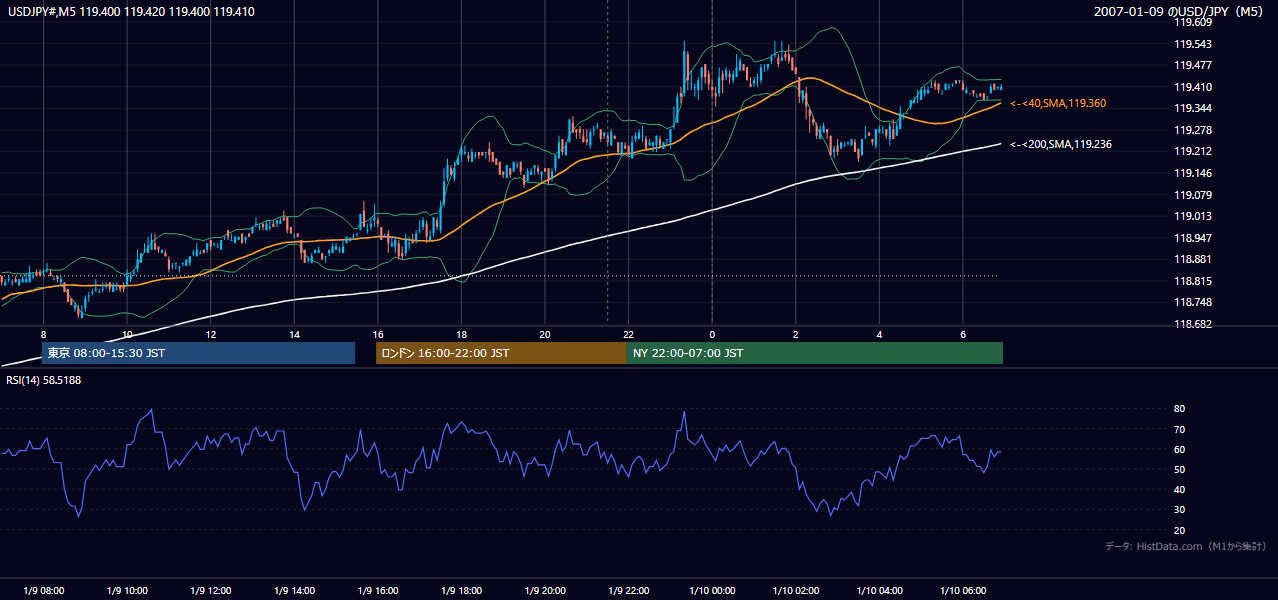This screenshot has height=600, width=1278.
Task: Select the NY 22:00-07:00 JST session bar
Action: [815, 353]
